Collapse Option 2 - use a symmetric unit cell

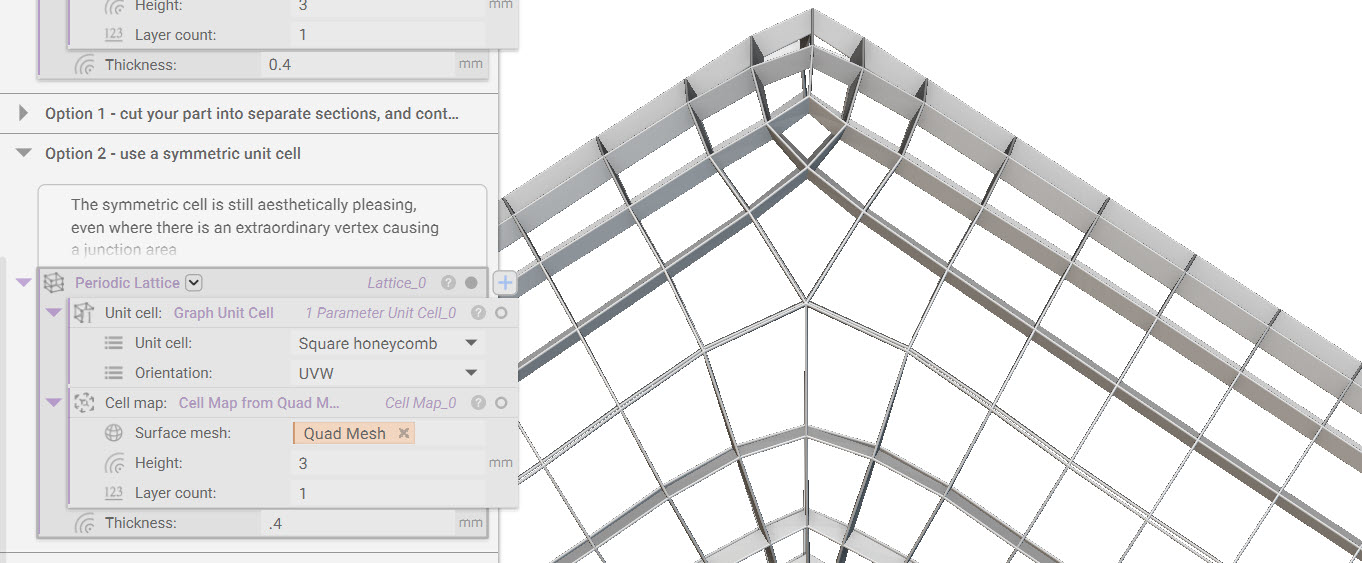[x=23, y=153]
